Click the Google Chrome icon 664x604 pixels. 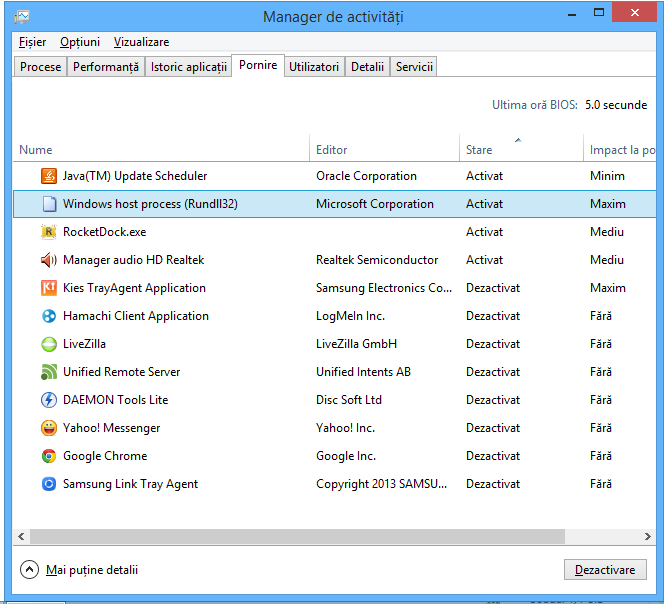click(x=49, y=456)
